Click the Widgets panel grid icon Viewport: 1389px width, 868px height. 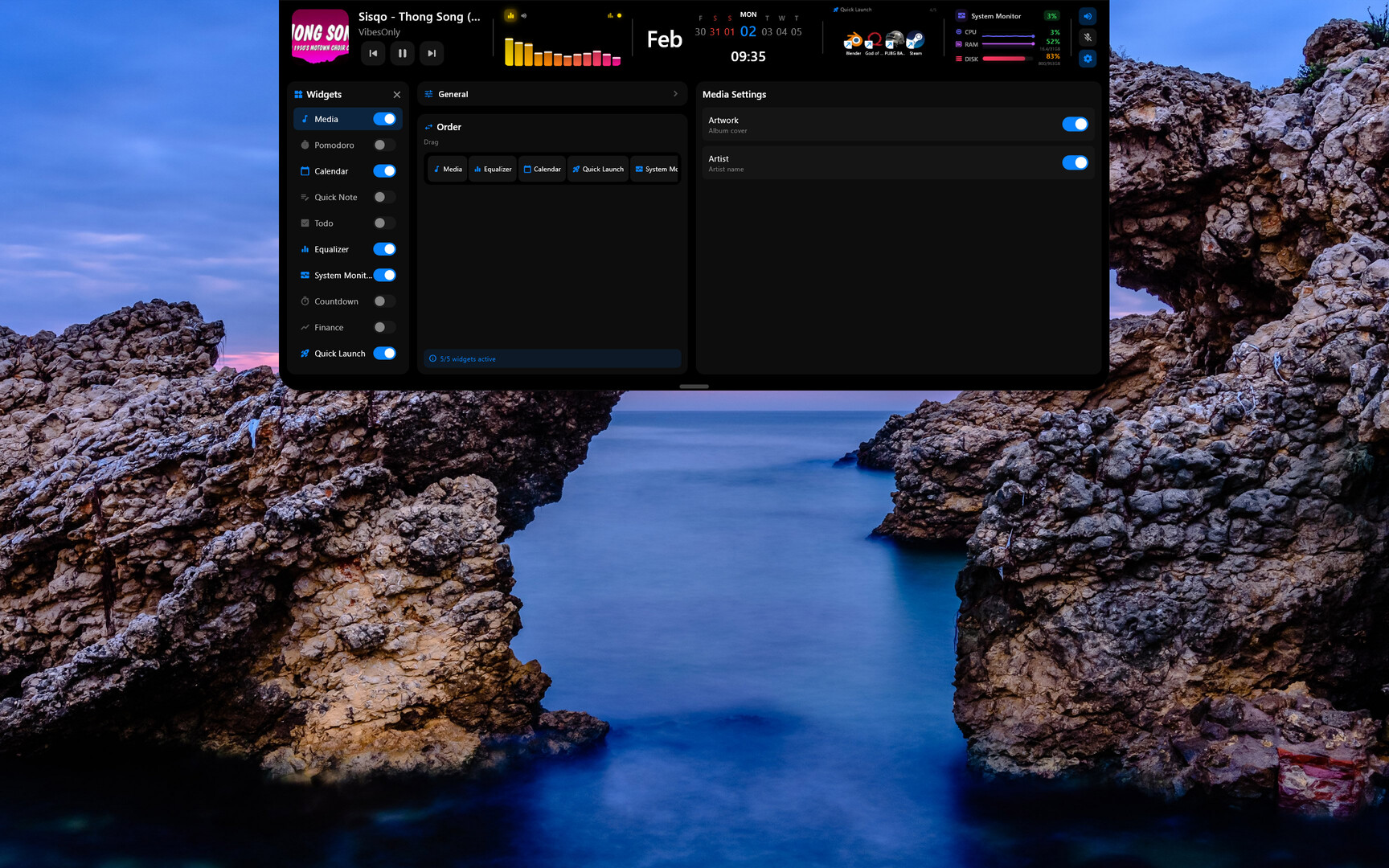[x=298, y=94]
